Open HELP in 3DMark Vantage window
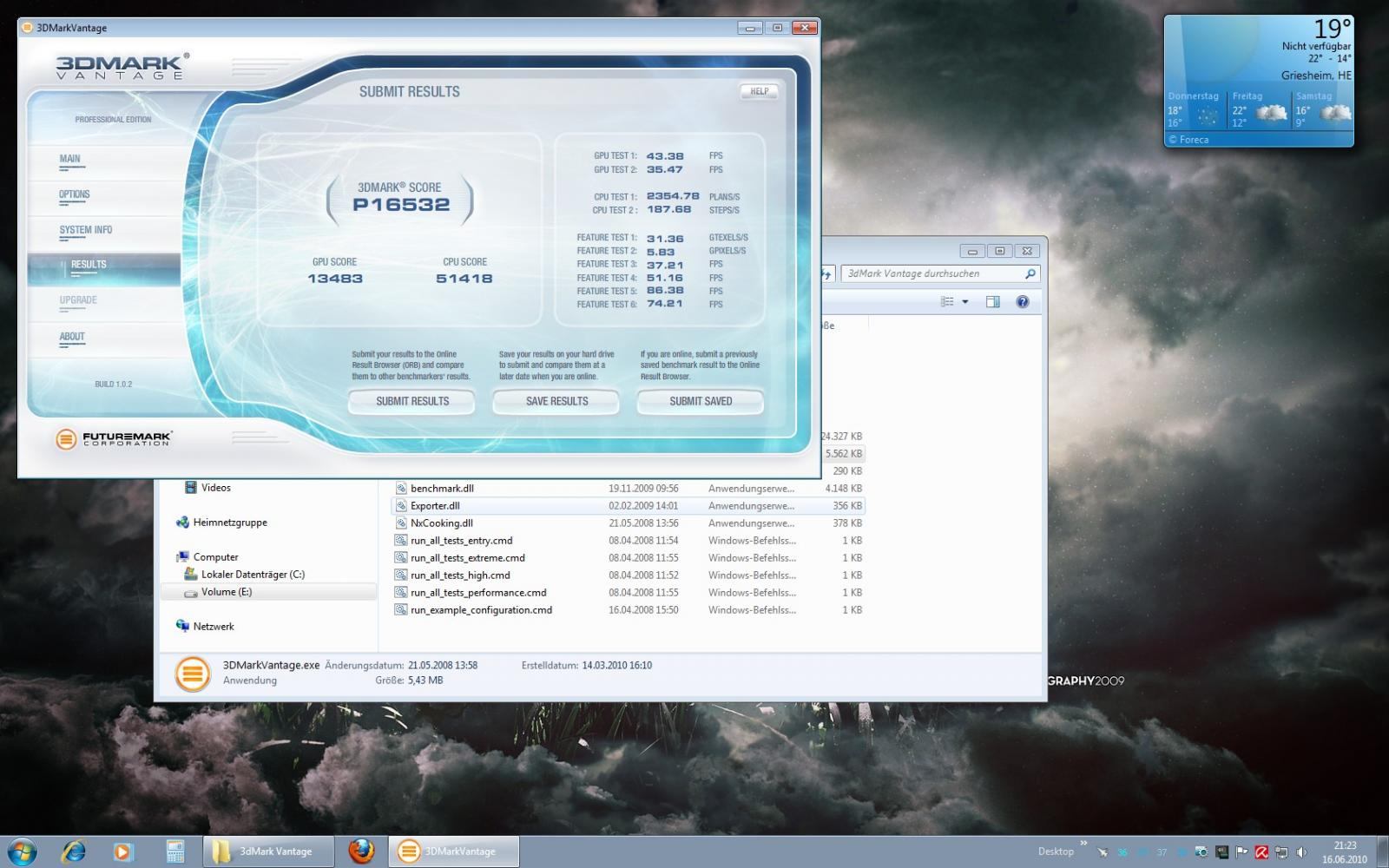 pos(760,91)
